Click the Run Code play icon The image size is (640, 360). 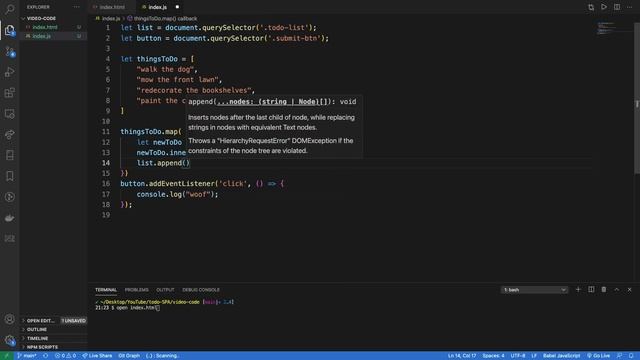click(604, 7)
